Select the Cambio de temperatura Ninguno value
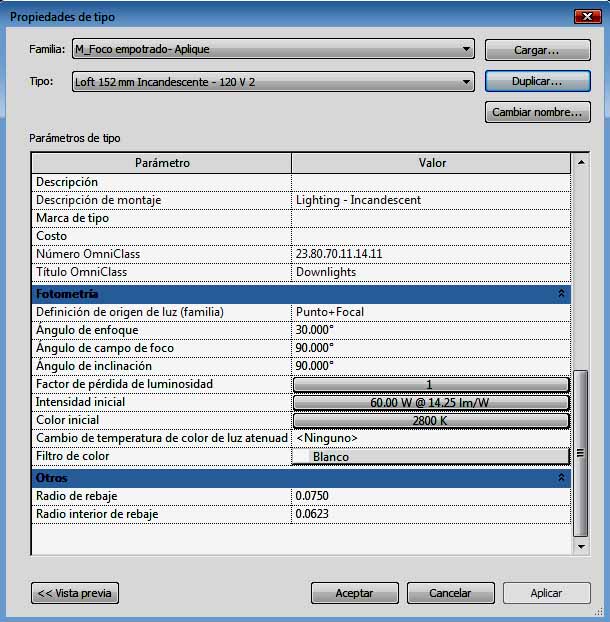The height and width of the screenshot is (622, 610). point(431,438)
